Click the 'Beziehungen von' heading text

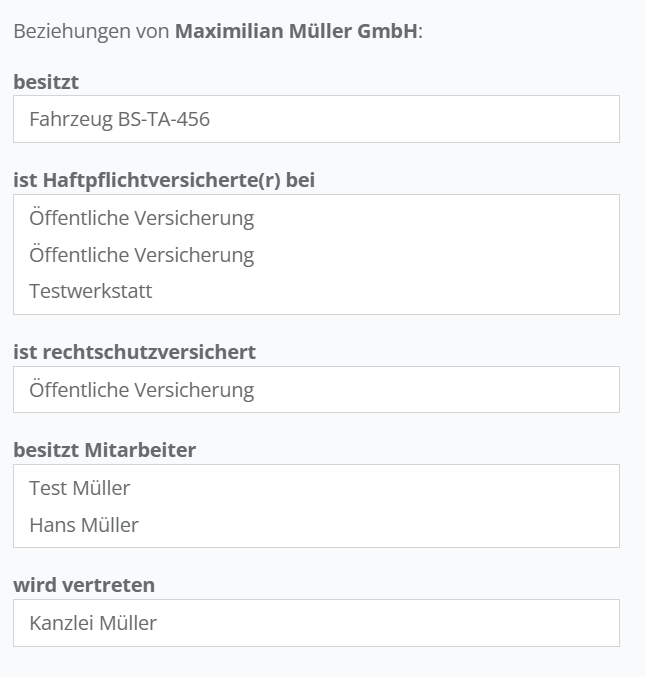(x=91, y=31)
